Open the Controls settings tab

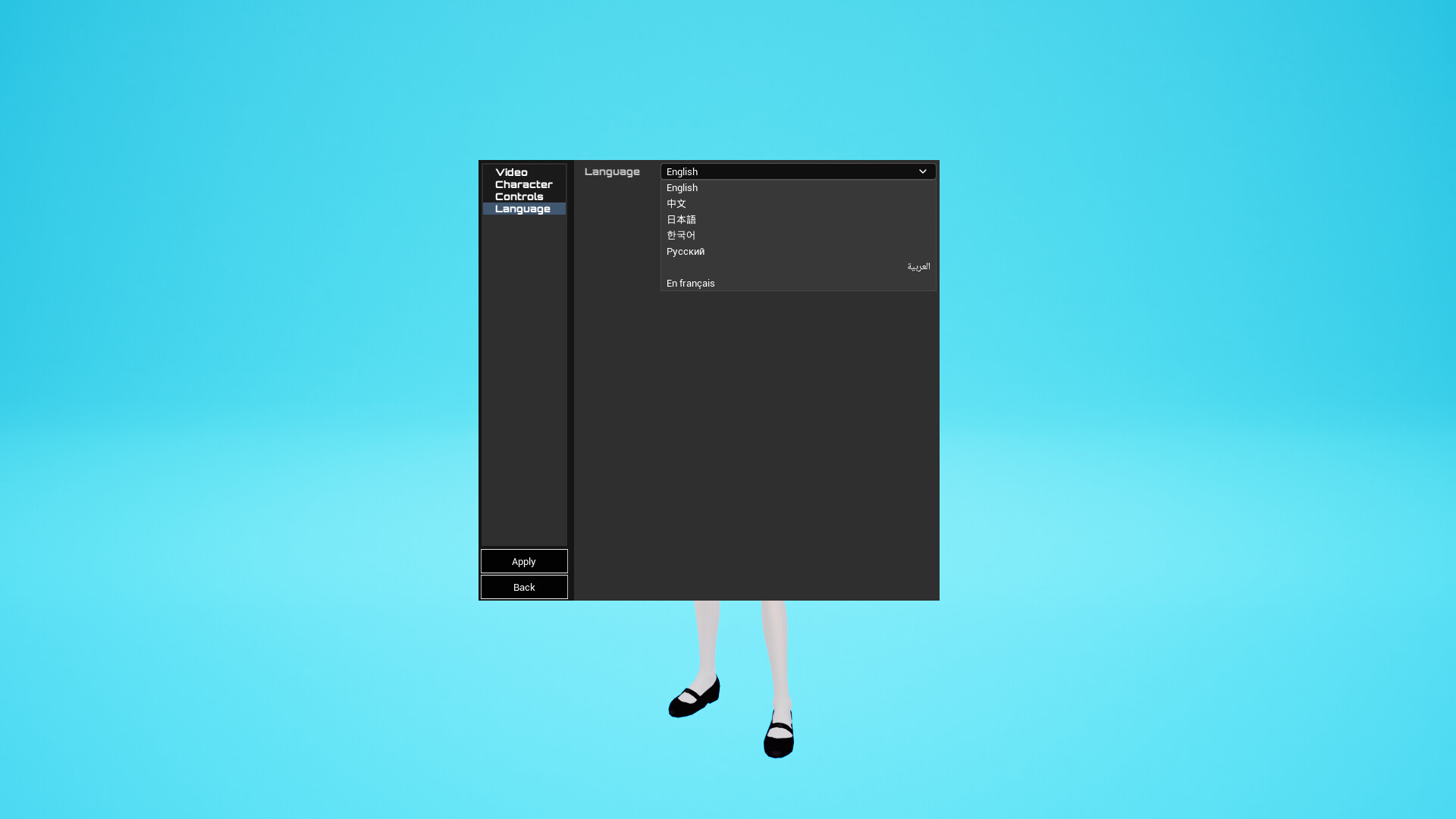pos(519,196)
